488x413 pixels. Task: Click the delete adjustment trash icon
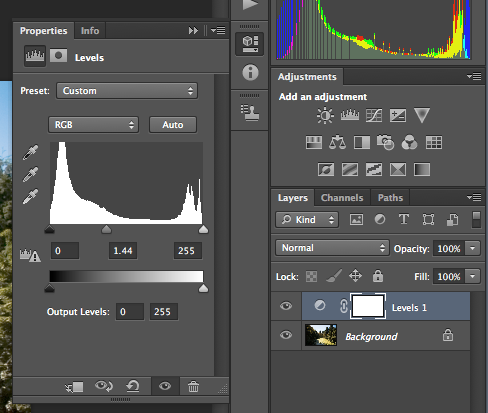[193, 386]
